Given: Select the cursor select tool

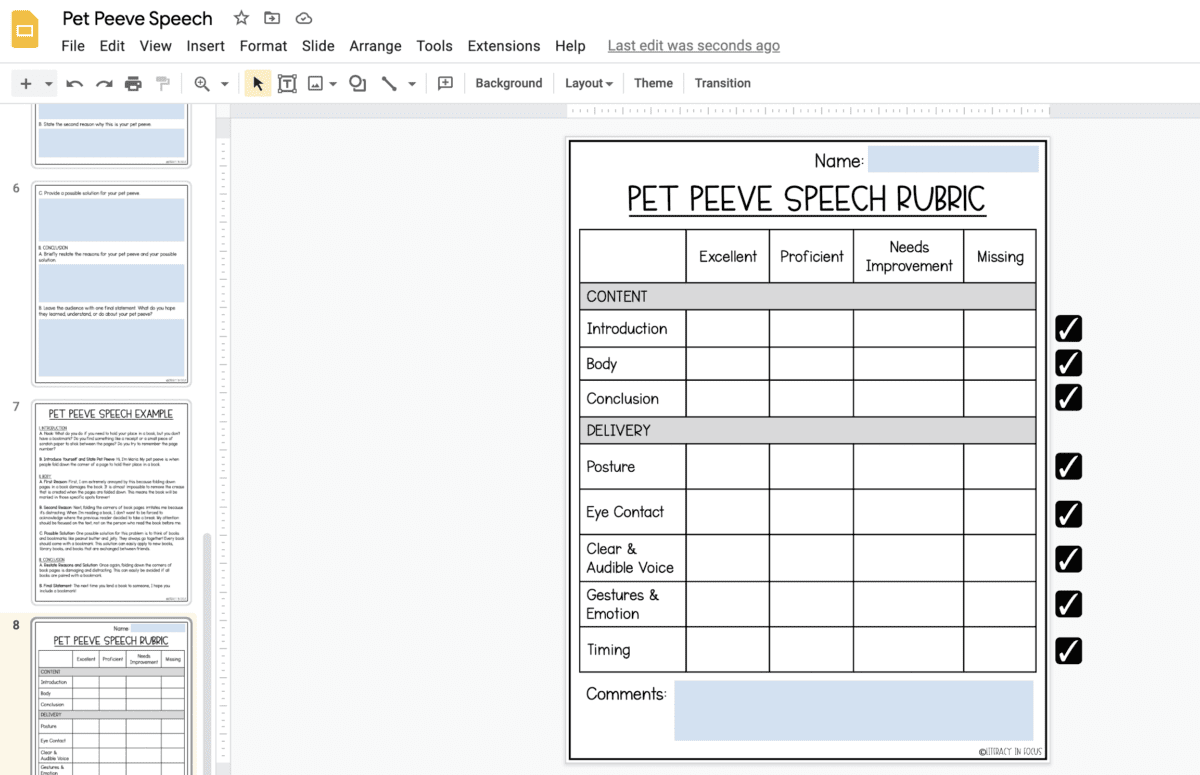Looking at the screenshot, I should pos(257,83).
